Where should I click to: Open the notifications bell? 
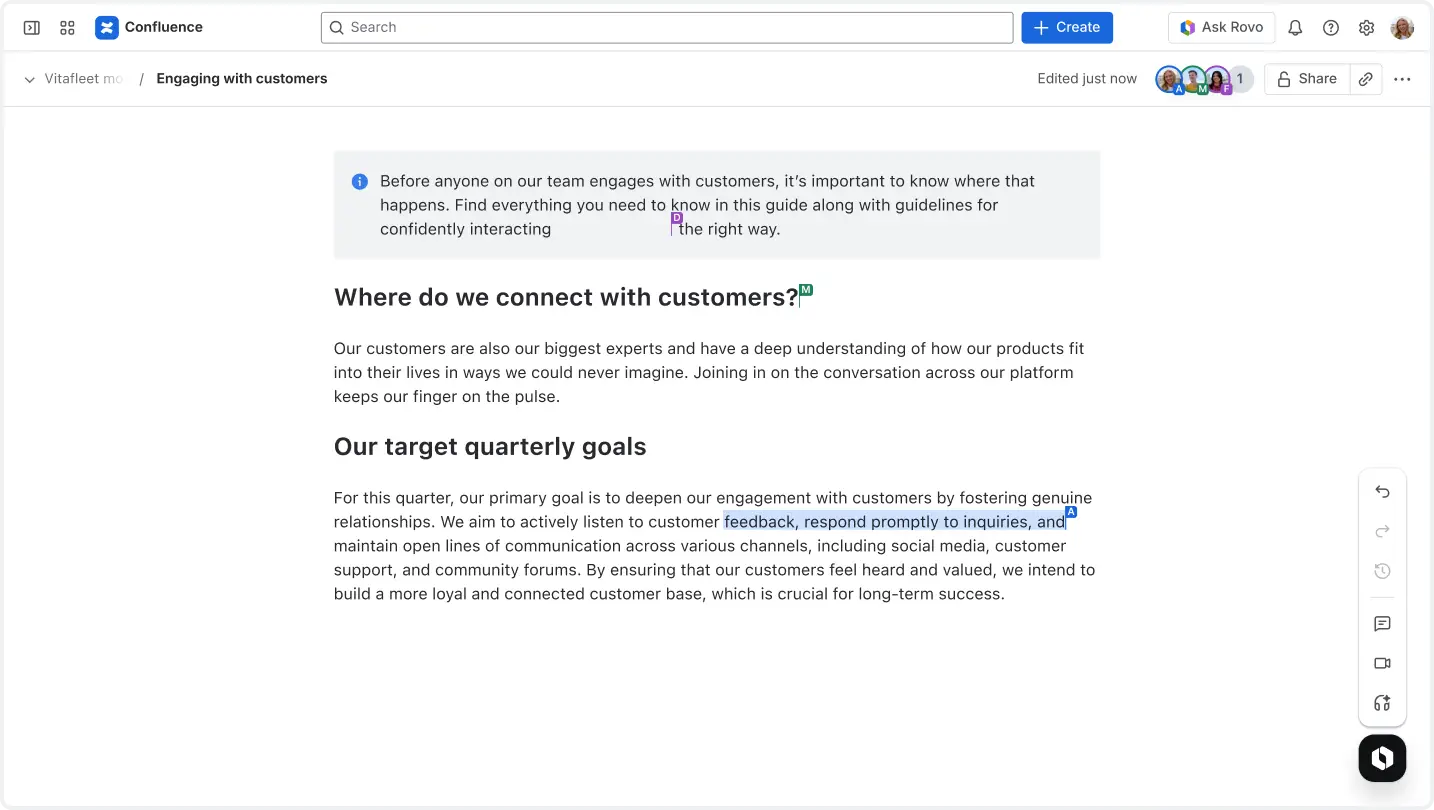pos(1295,28)
